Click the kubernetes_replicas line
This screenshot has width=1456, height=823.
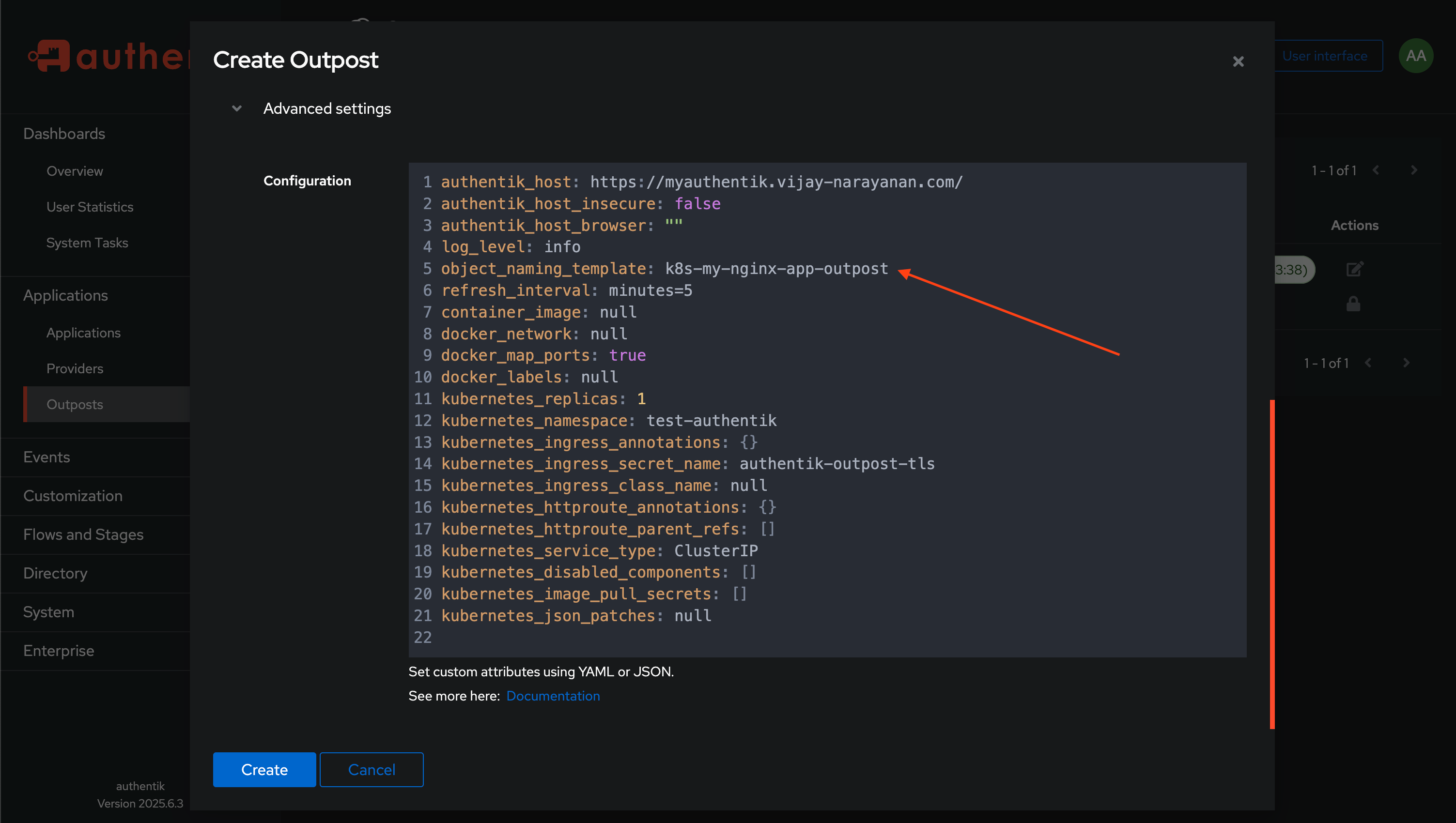point(543,398)
